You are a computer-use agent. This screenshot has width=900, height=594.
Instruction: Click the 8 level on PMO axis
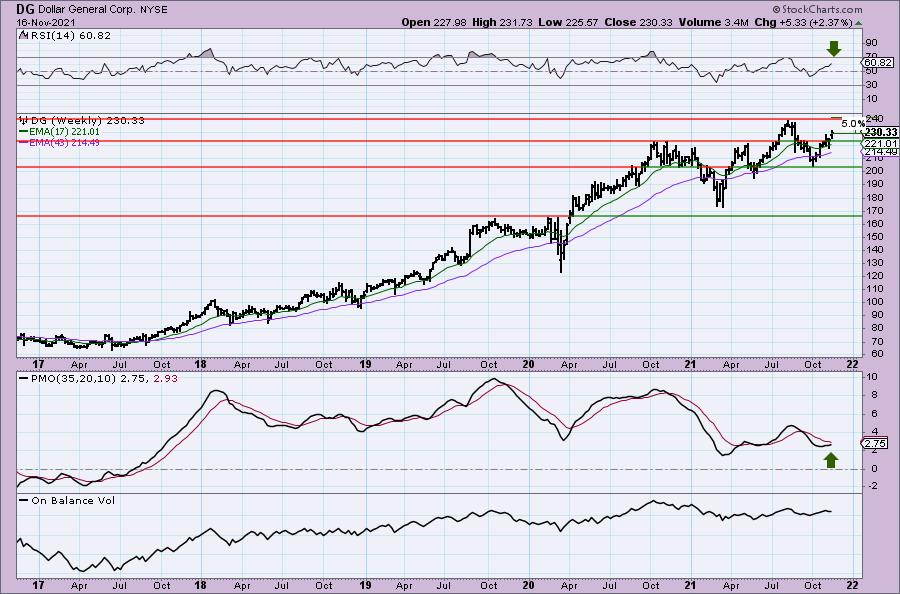click(873, 395)
